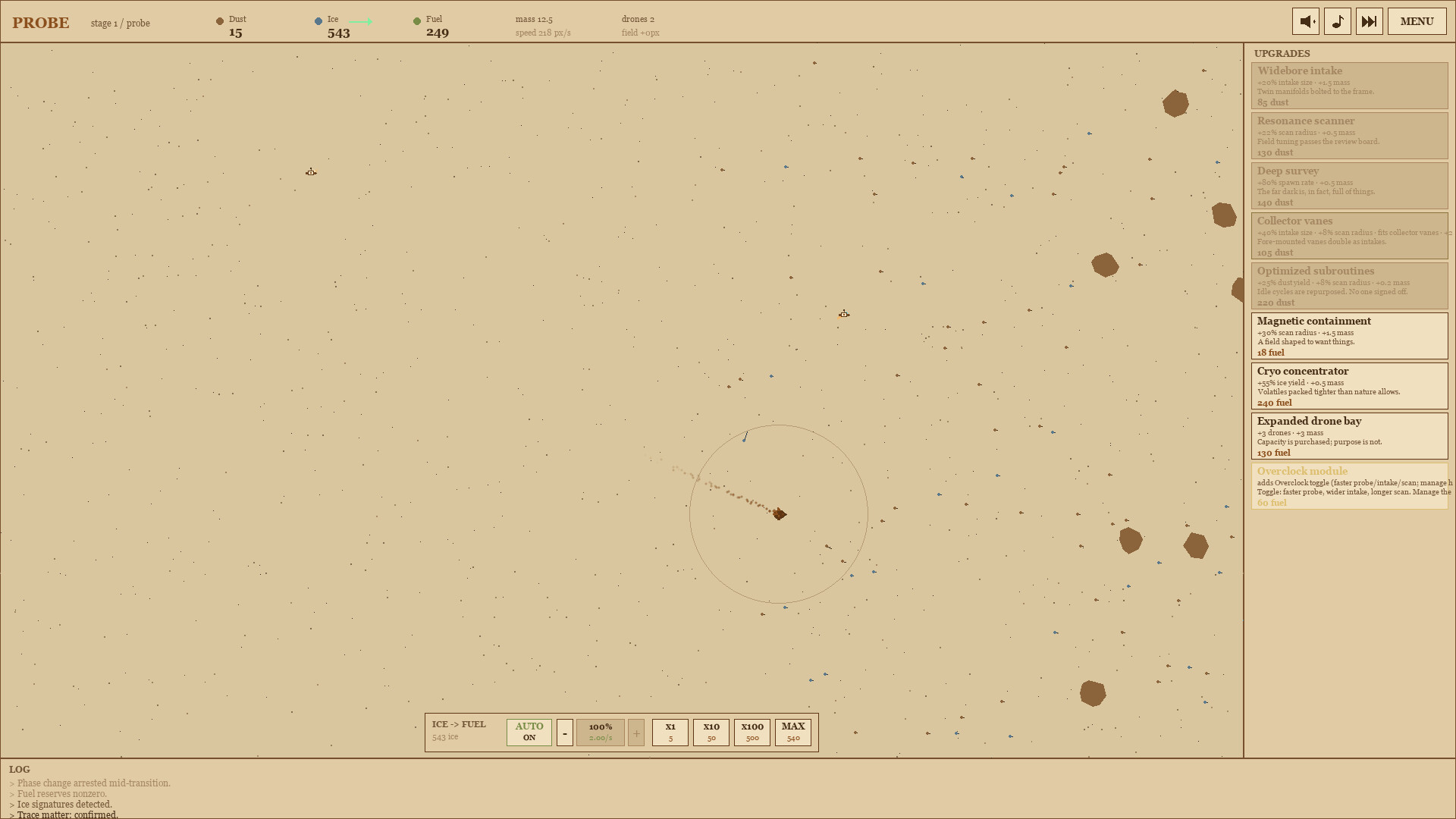
Task: Convert X1 ice to fuel
Action: click(670, 732)
